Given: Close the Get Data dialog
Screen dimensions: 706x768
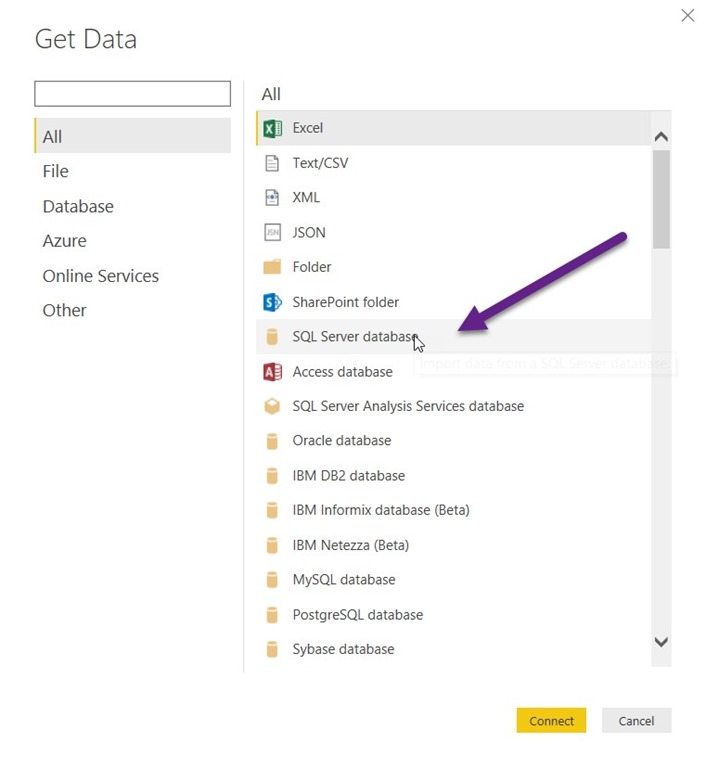Looking at the screenshot, I should tap(688, 16).
